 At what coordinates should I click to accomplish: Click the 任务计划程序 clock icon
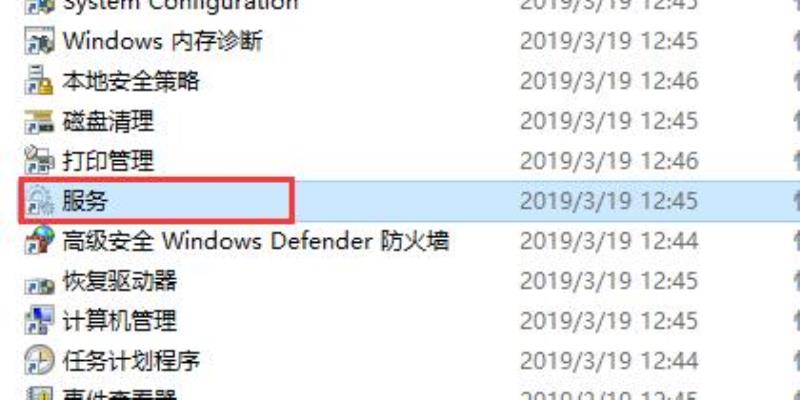point(39,361)
